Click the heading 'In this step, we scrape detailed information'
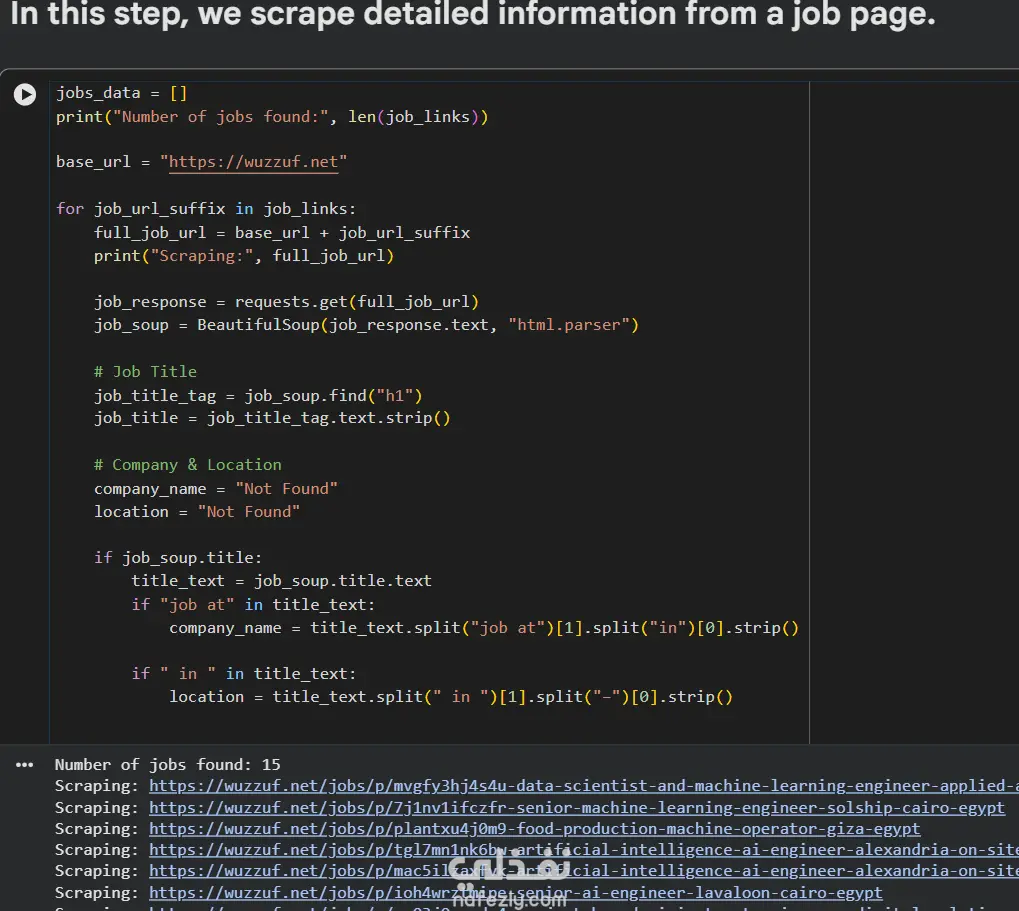 (472, 14)
